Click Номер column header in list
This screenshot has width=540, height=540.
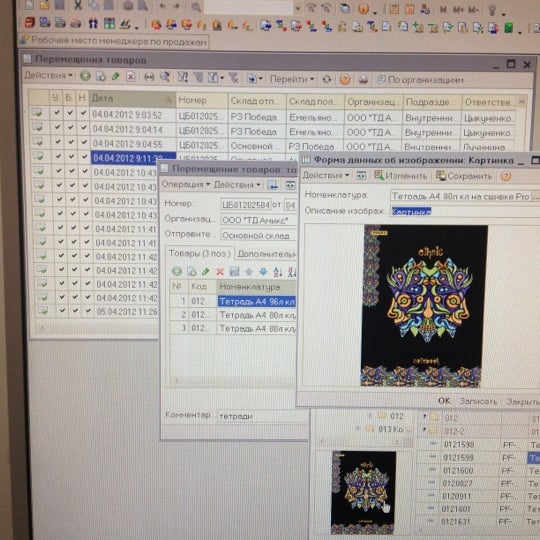[x=202, y=100]
